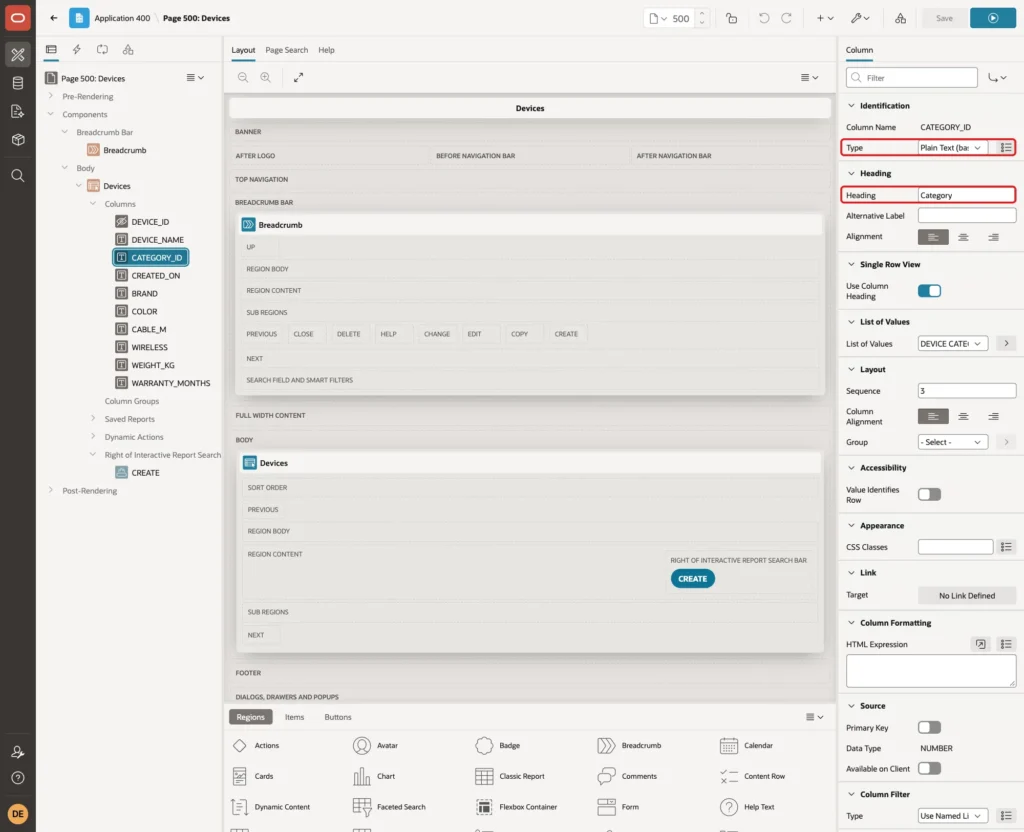Screen dimensions: 1024x832
Task: Select the Regions gallery tab
Action: [x=251, y=717]
